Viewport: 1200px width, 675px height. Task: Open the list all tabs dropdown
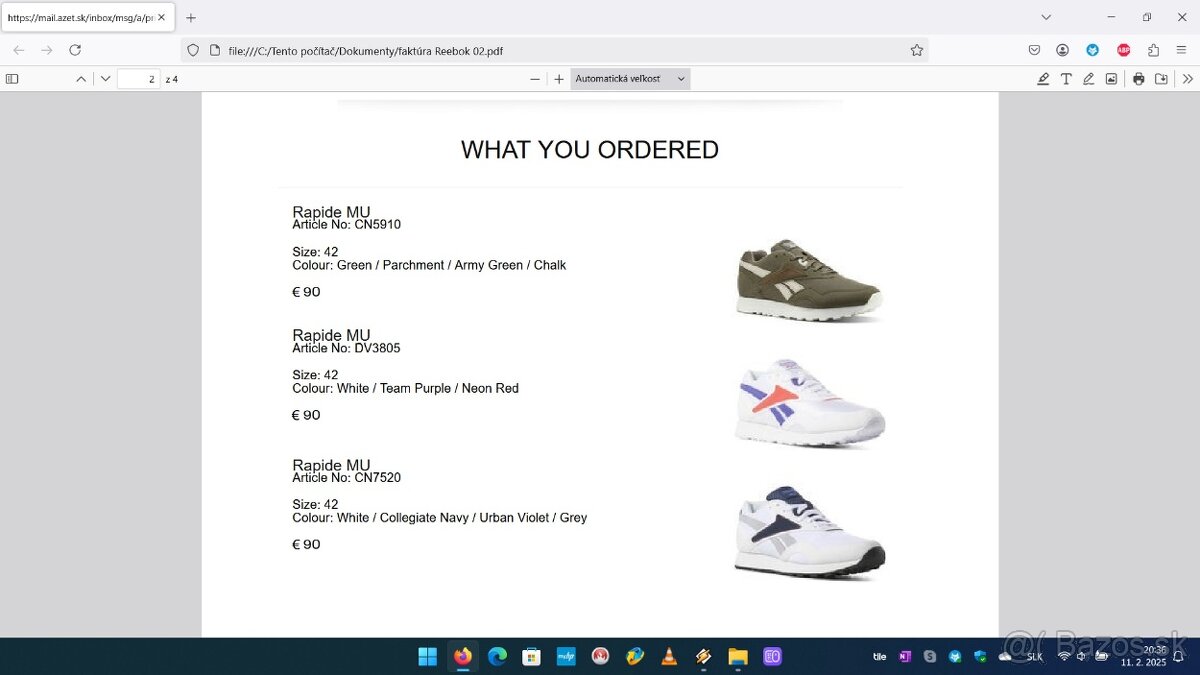pyautogui.click(x=1046, y=17)
